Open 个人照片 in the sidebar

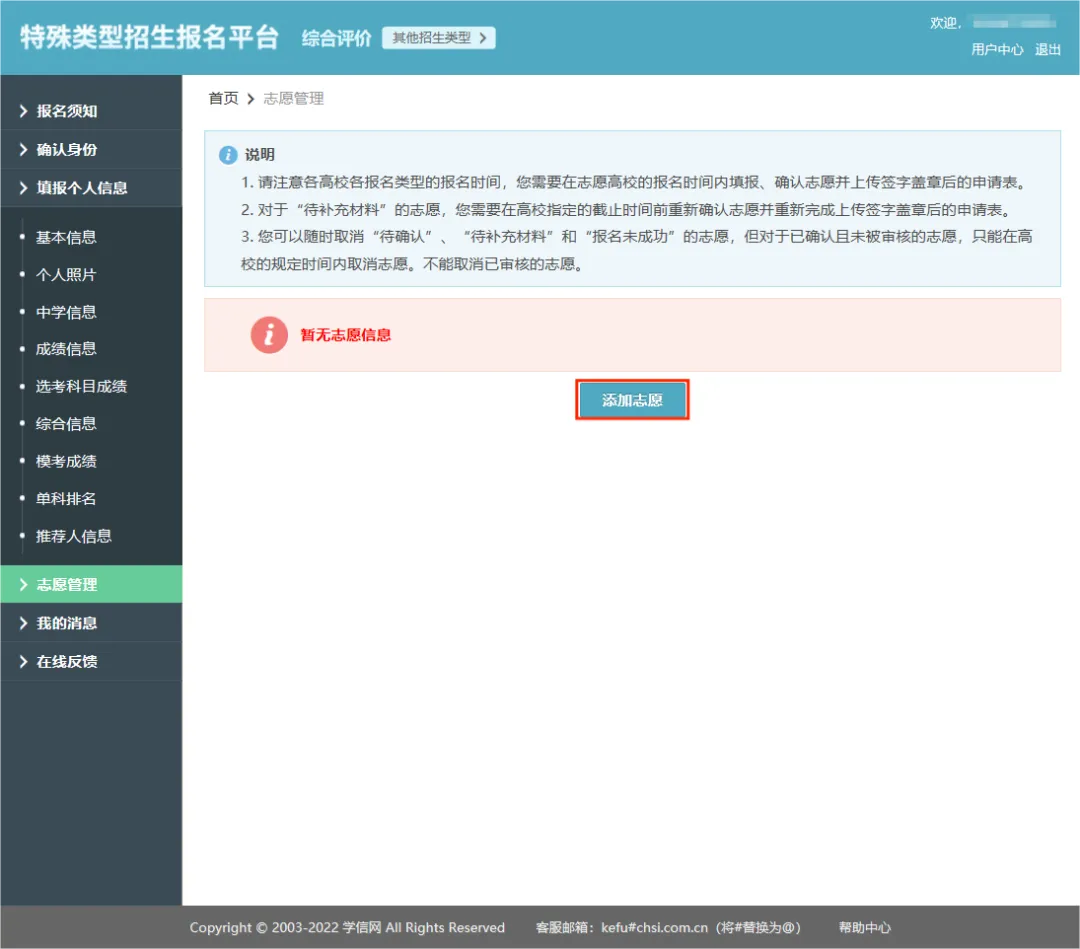pyautogui.click(x=66, y=275)
